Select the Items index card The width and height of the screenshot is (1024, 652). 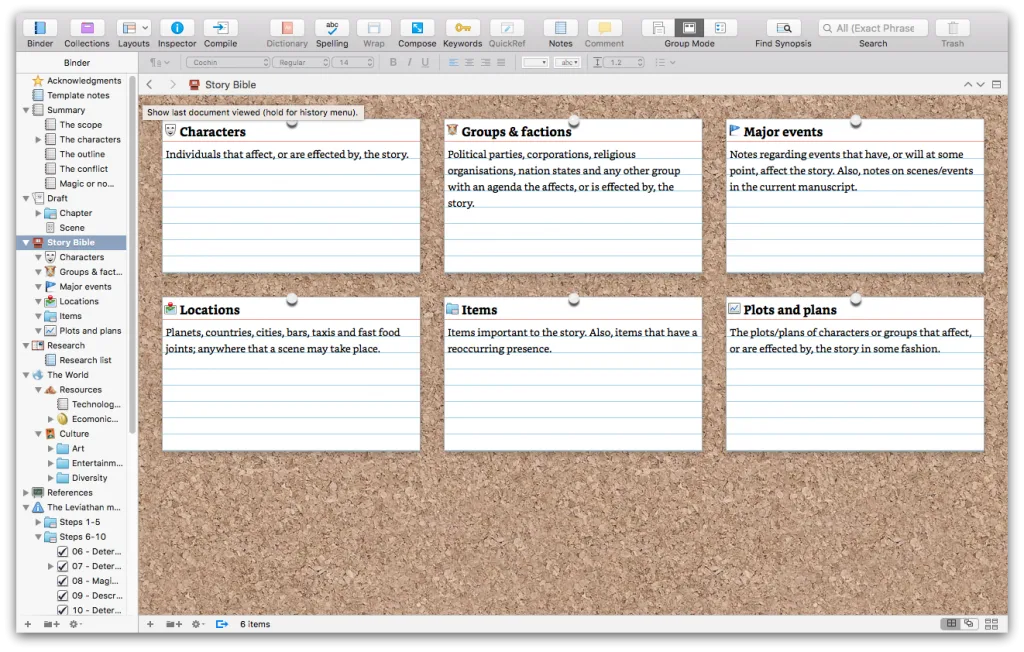click(573, 374)
